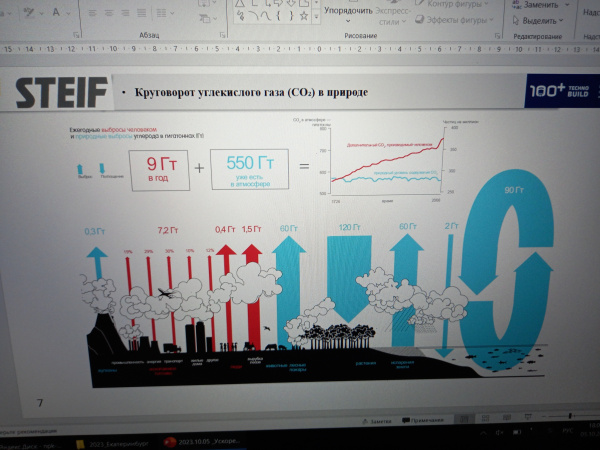600x450 pixels.
Task: Click the Convert to SmartArt icon
Action: (205, 18)
